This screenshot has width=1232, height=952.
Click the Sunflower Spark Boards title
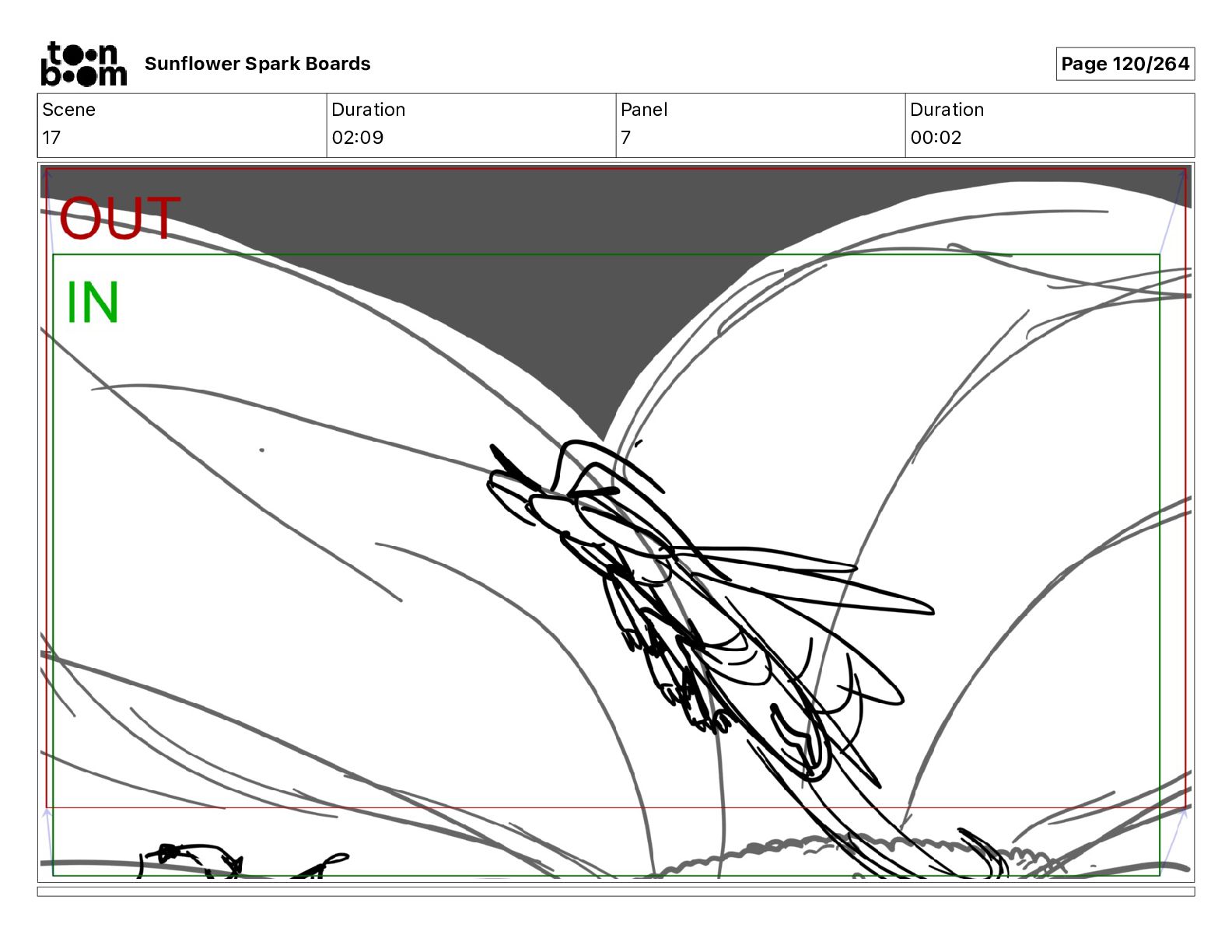257,64
